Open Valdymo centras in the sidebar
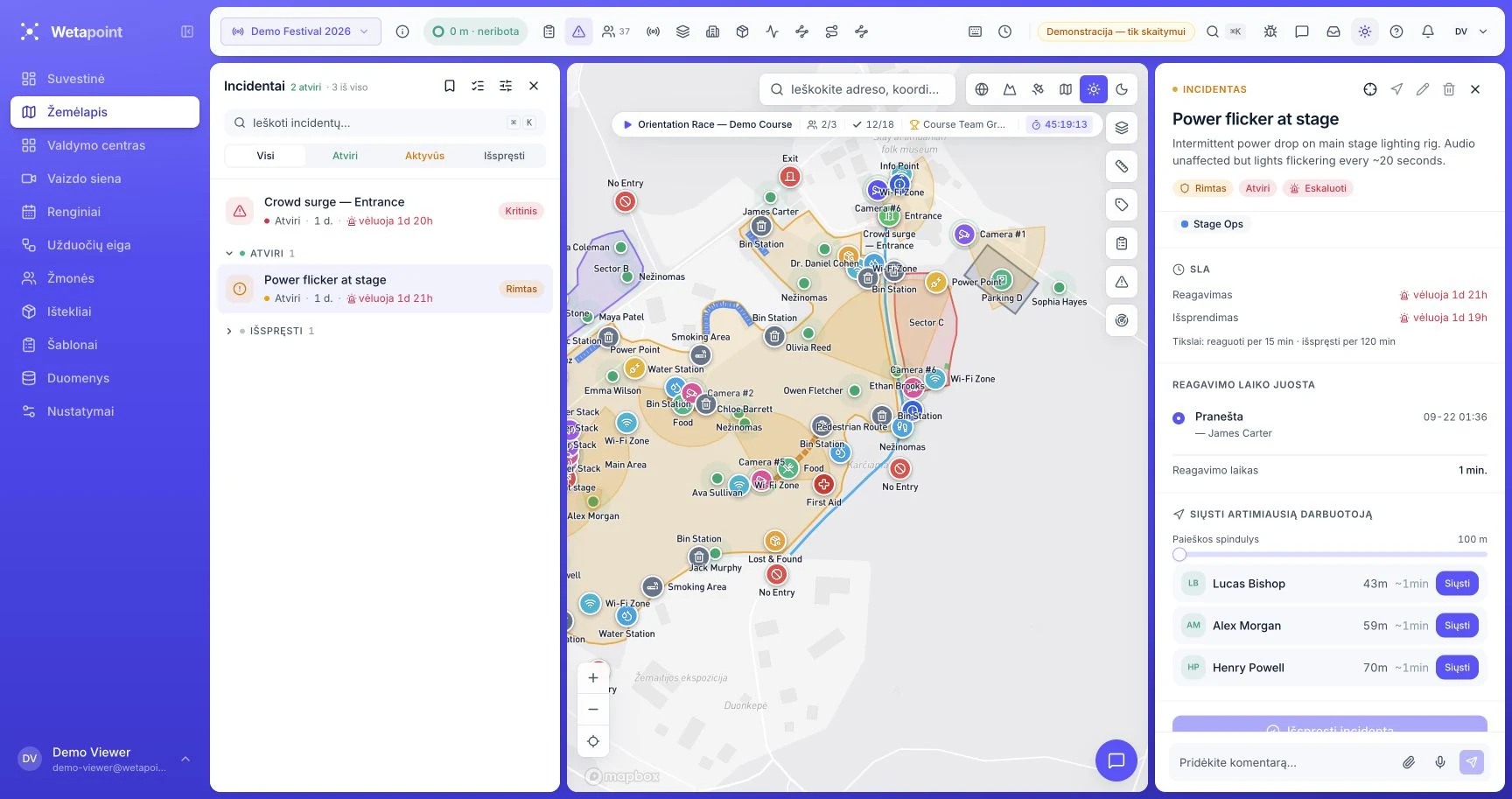Image resolution: width=1512 pixels, height=799 pixels. (x=105, y=145)
